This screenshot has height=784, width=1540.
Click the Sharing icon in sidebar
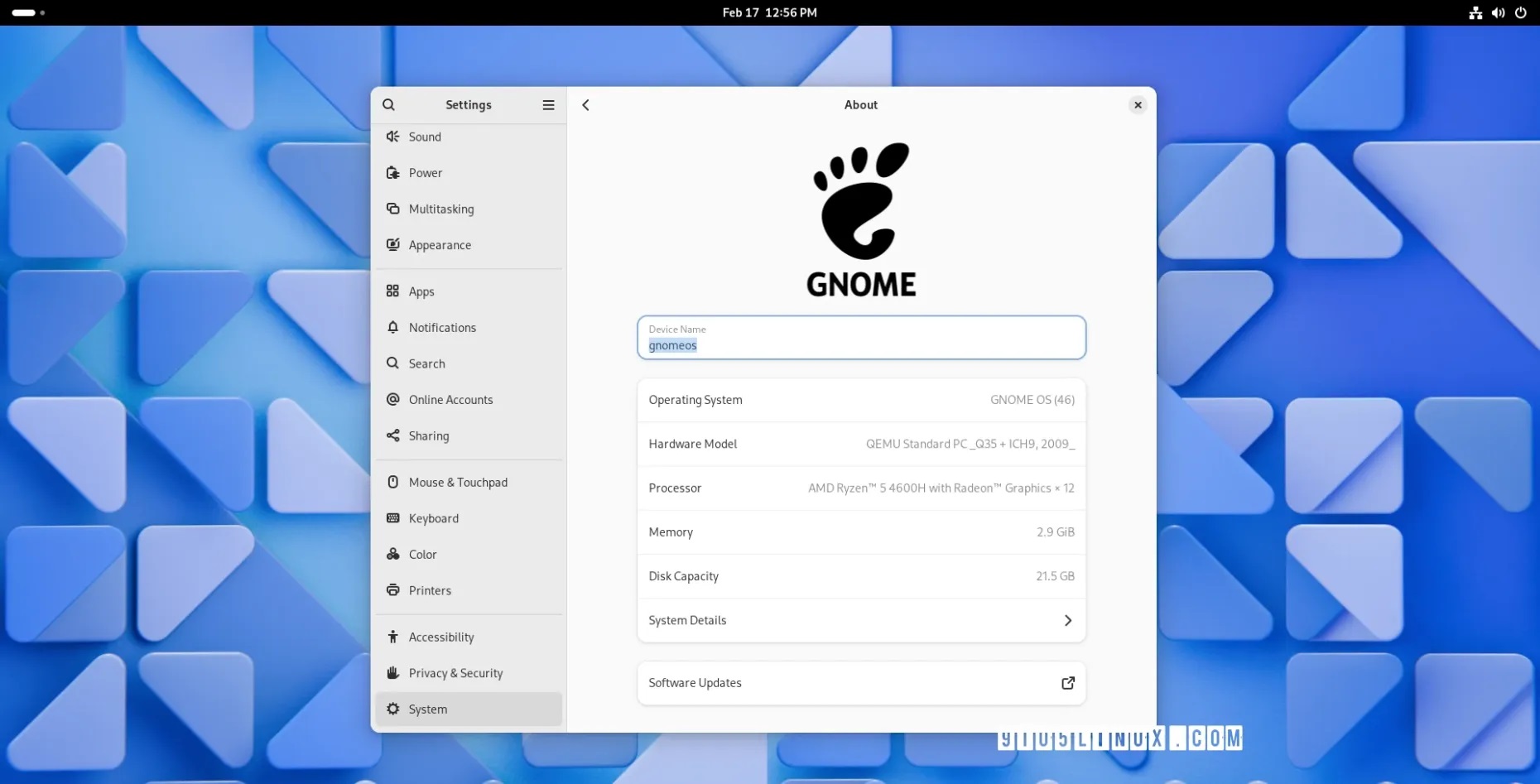(393, 435)
